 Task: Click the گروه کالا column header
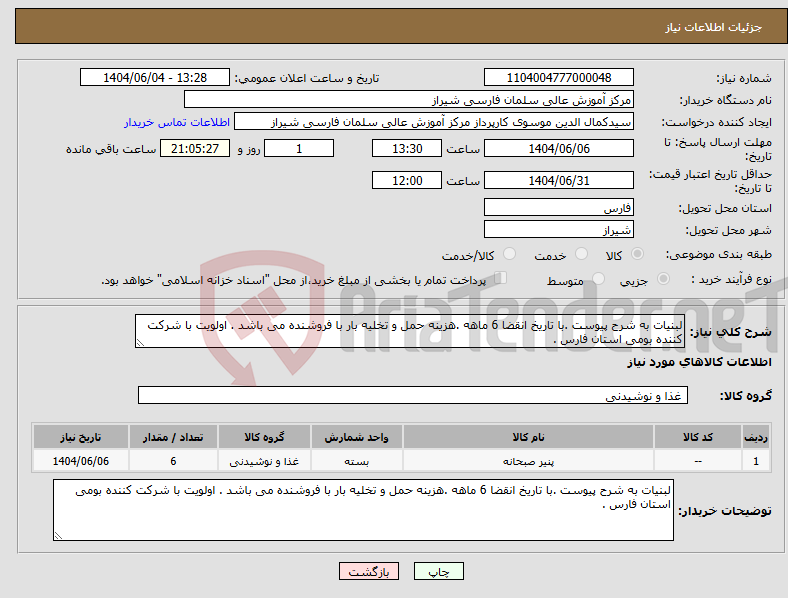coord(264,437)
